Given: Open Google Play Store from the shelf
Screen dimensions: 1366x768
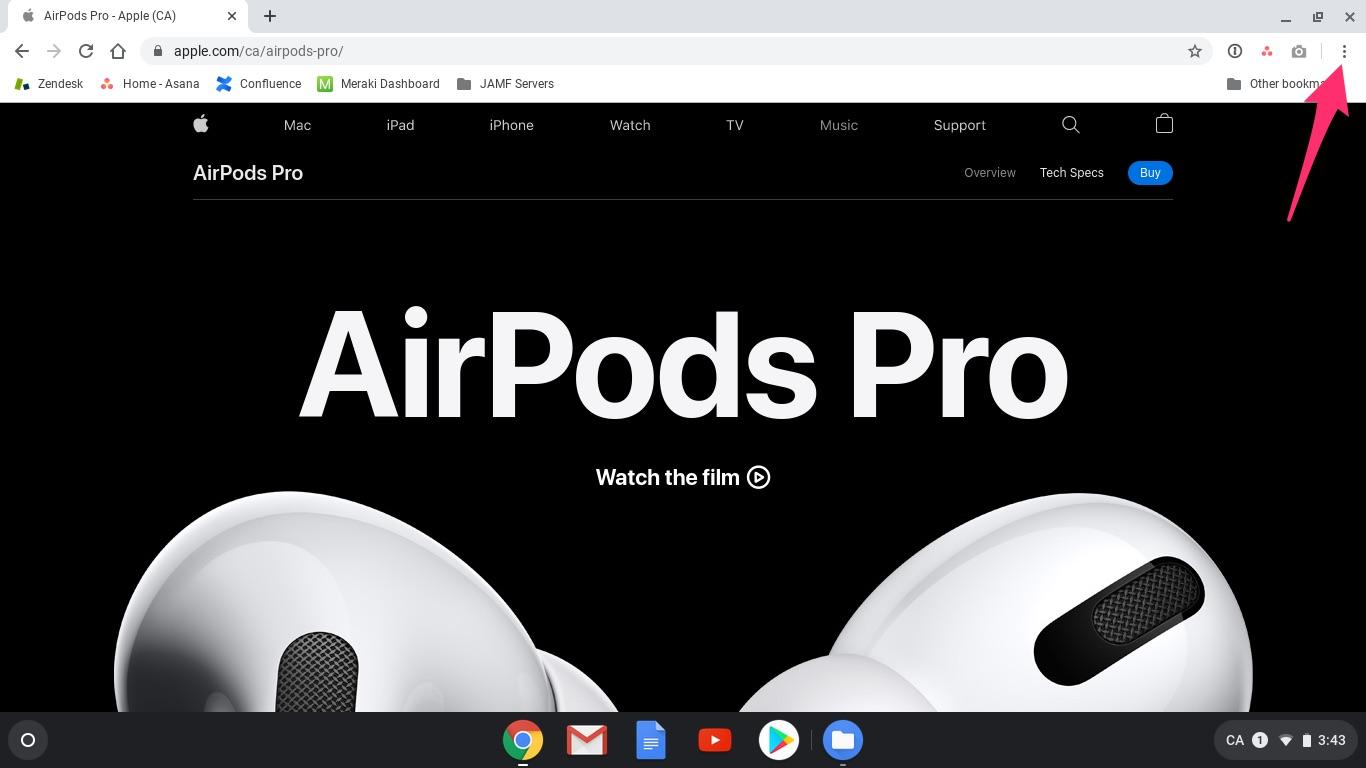Looking at the screenshot, I should tap(779, 740).
